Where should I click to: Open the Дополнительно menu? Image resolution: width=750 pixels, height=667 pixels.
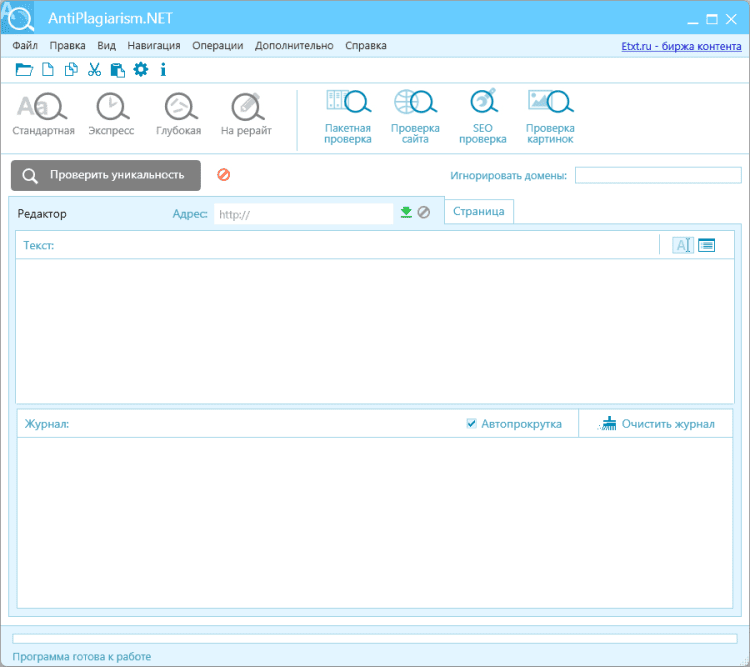(294, 46)
